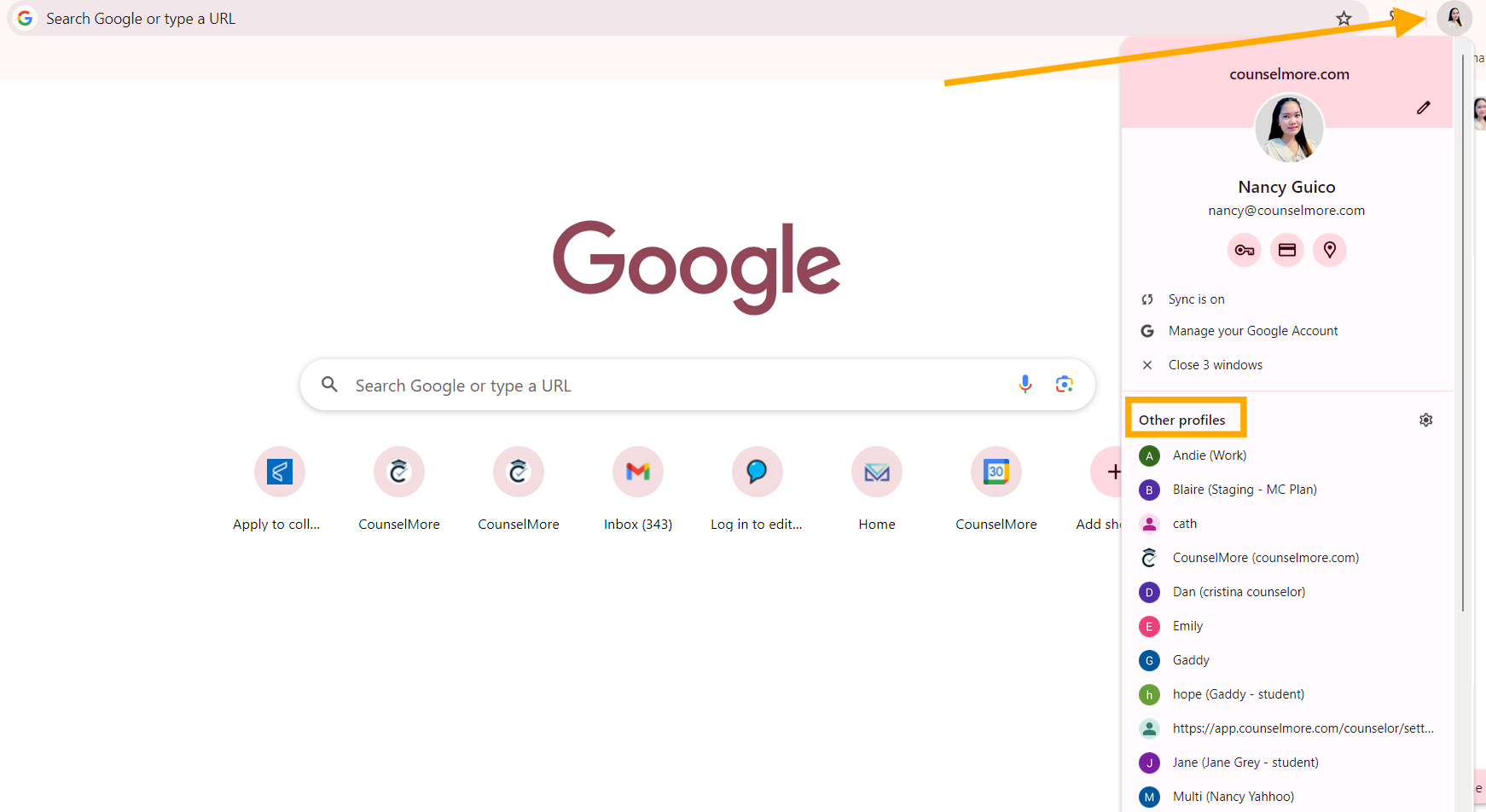
Task: Click the counselmore.com header text
Action: pos(1289,74)
